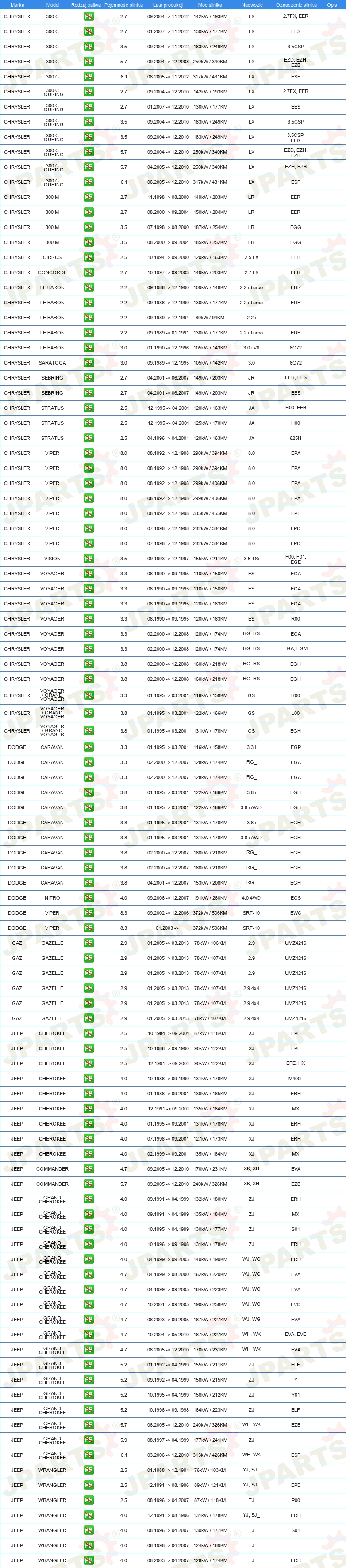Select fuel icon for Jeep Commander 5.7
The image size is (346, 1568).
pyautogui.click(x=89, y=1184)
